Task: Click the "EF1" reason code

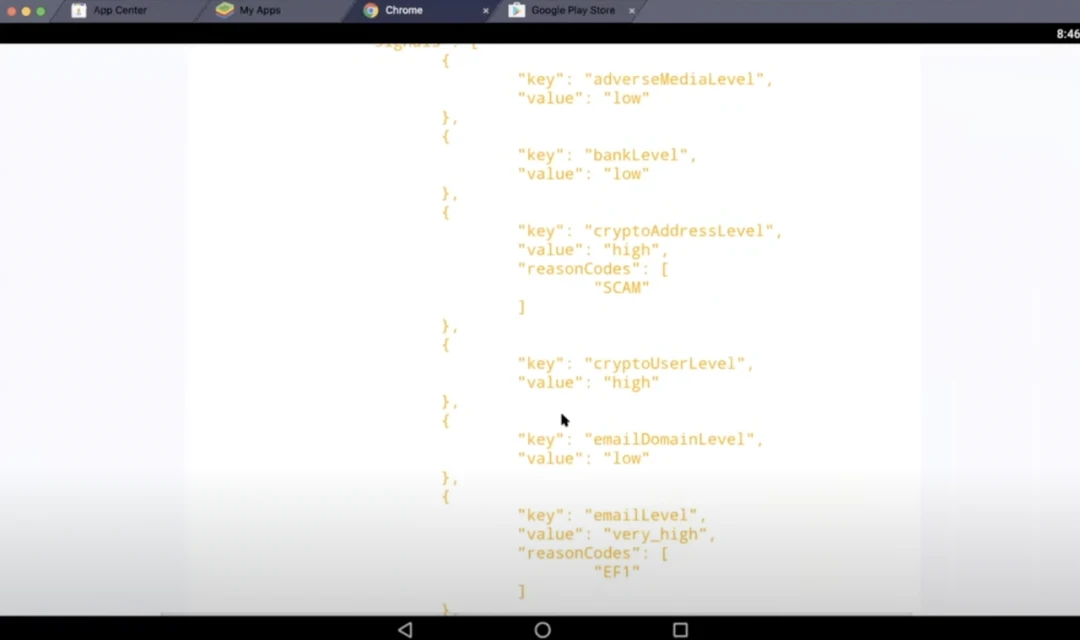Action: click(x=617, y=572)
